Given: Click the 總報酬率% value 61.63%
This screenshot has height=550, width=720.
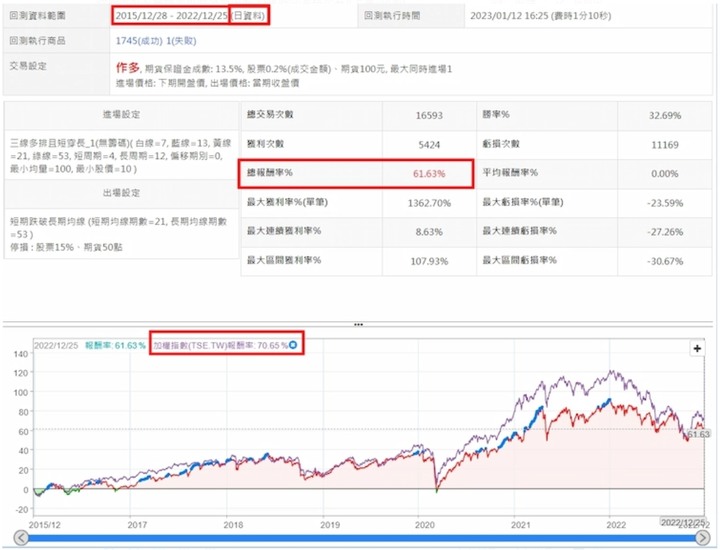Looking at the screenshot, I should coord(429,174).
